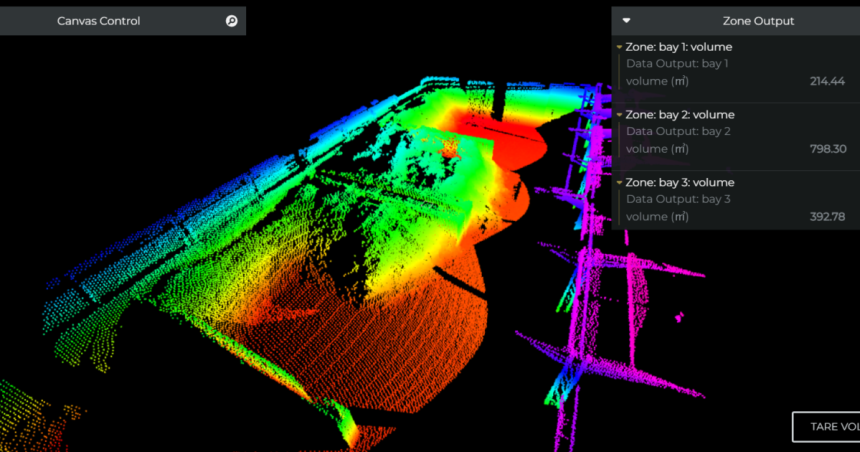
Task: Collapse the bay 3 zone arrow
Action: [x=620, y=183]
